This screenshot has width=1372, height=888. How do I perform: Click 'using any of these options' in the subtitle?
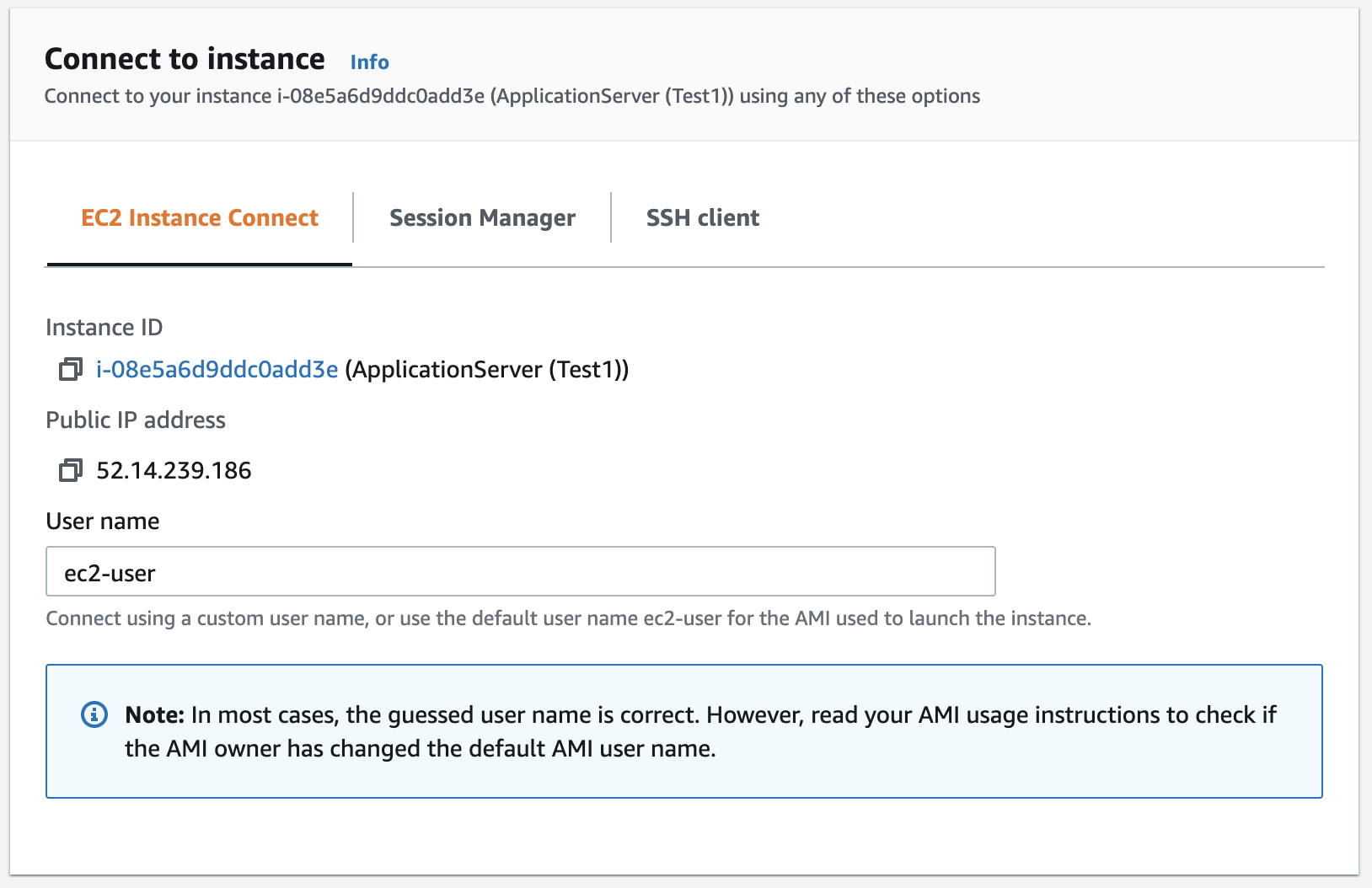point(860,96)
